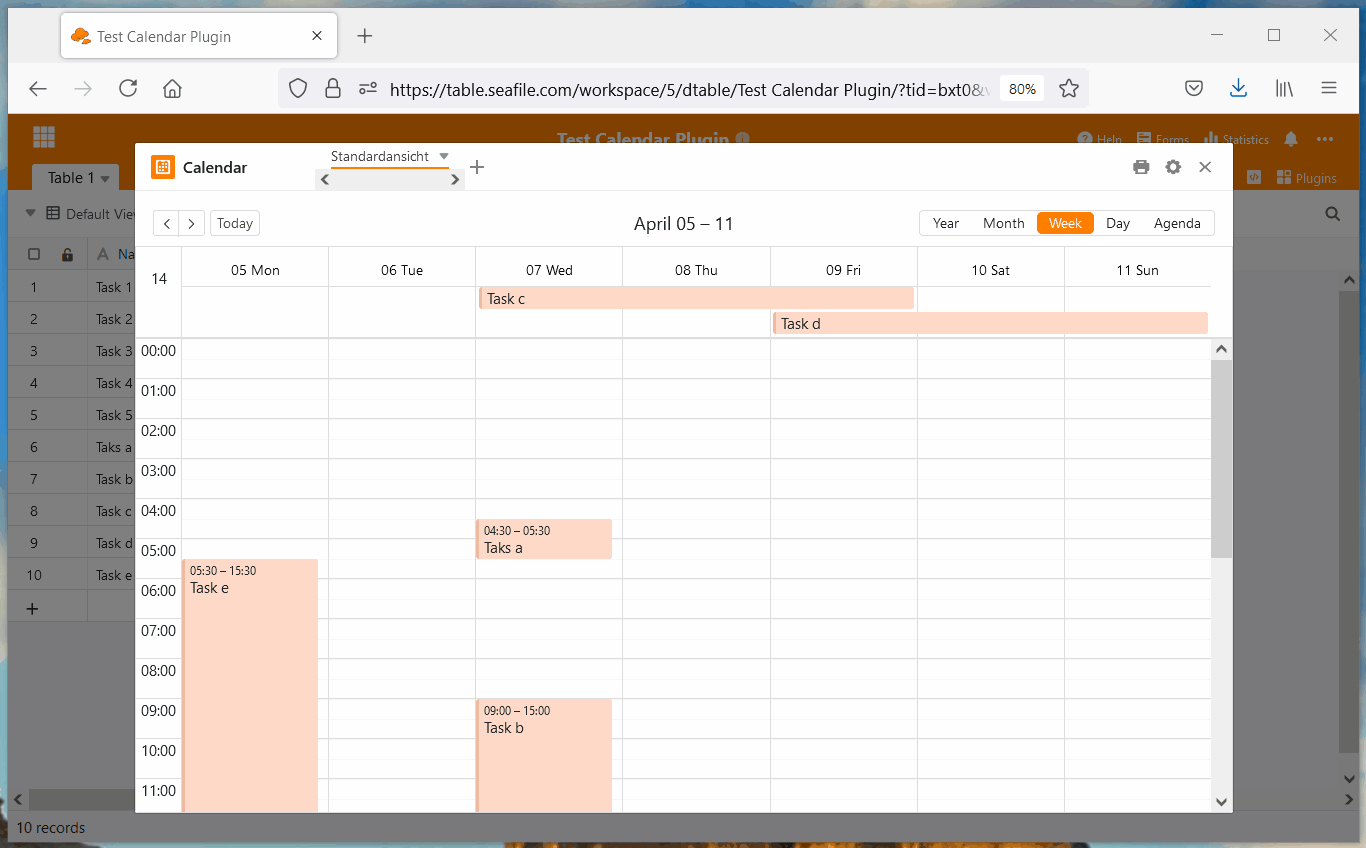Click the calendar vertical scrollbar thumb

point(1221,458)
